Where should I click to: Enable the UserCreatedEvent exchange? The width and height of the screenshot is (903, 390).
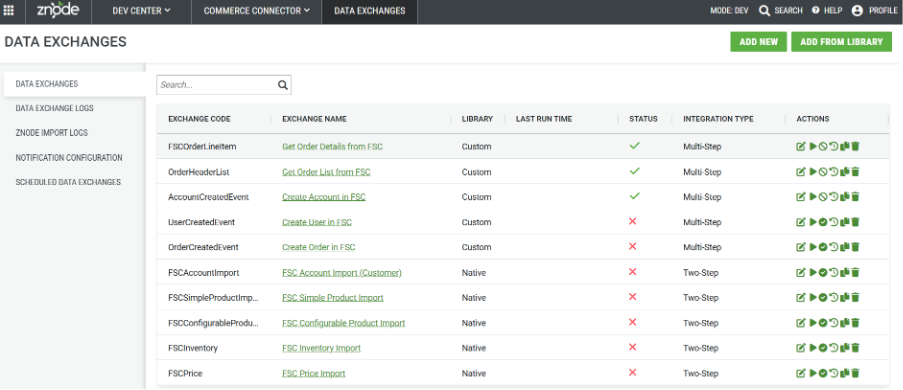click(823, 222)
